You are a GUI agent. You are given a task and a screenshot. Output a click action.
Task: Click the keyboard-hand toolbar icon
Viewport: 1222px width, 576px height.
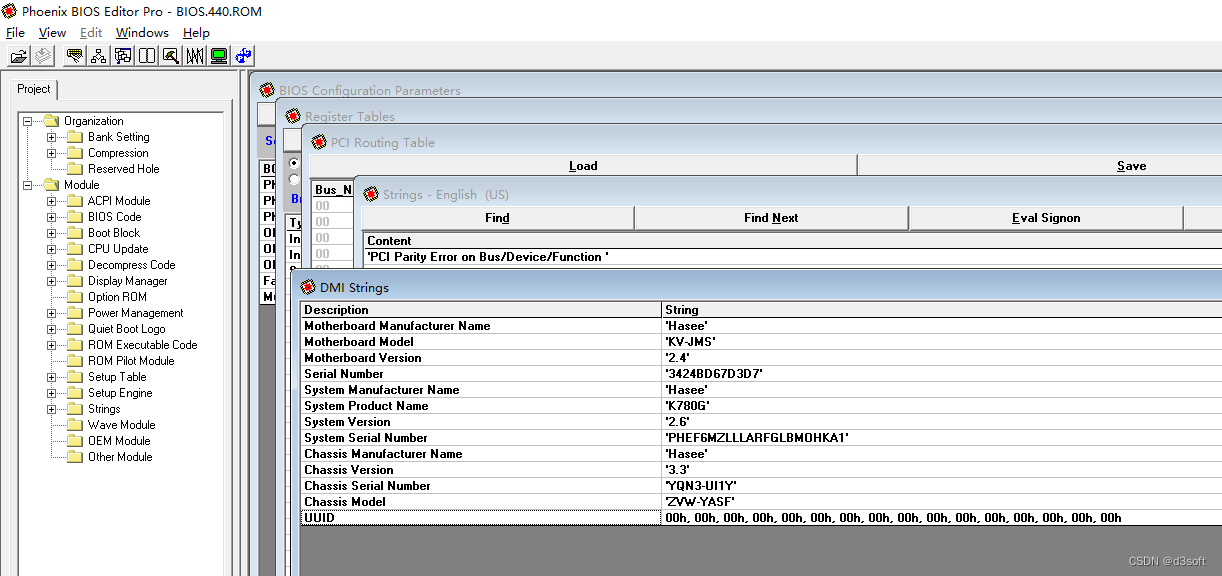[x=74, y=56]
